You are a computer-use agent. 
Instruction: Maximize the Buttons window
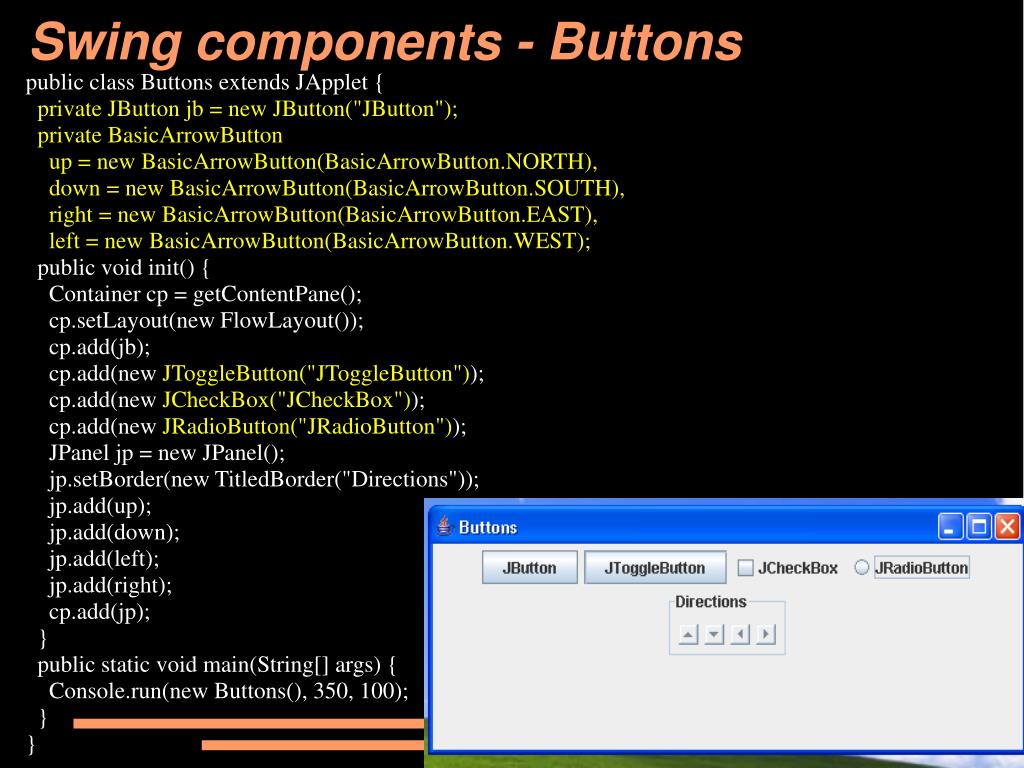tap(979, 526)
